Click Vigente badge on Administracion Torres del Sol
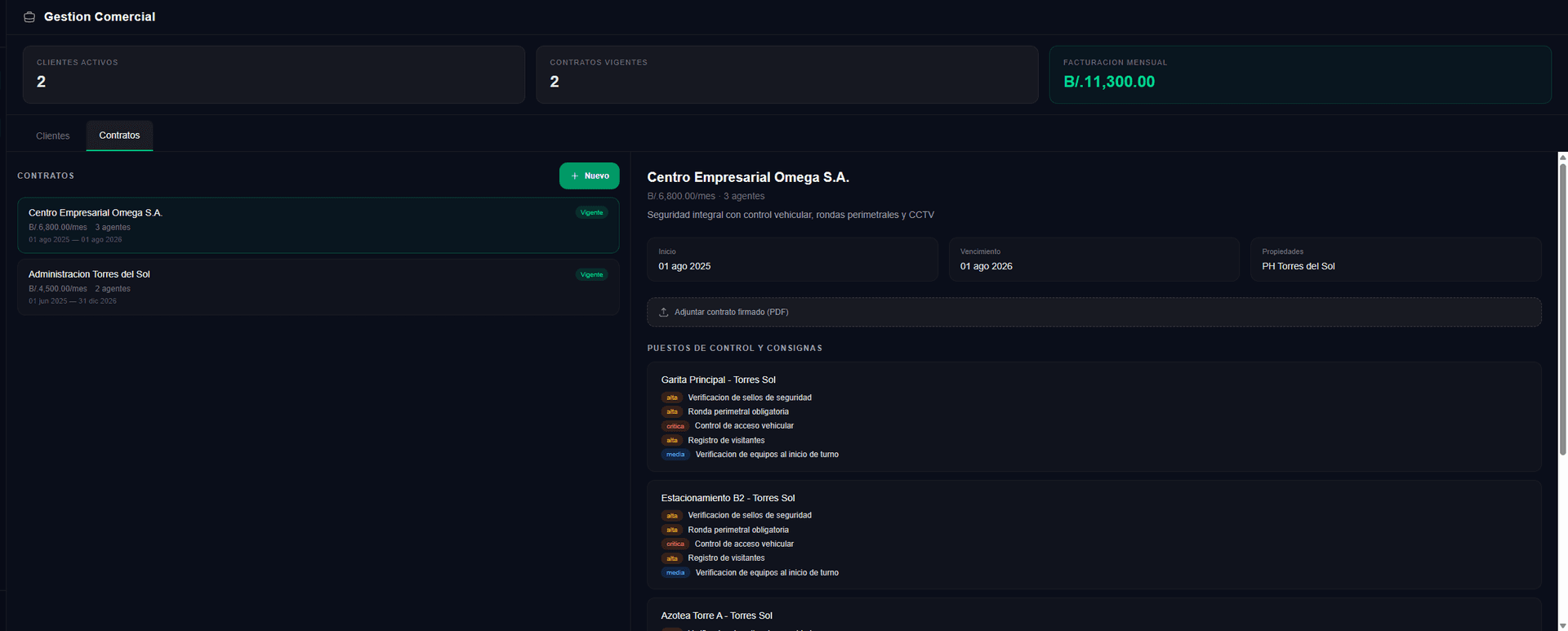Image resolution: width=1568 pixels, height=631 pixels. (592, 274)
